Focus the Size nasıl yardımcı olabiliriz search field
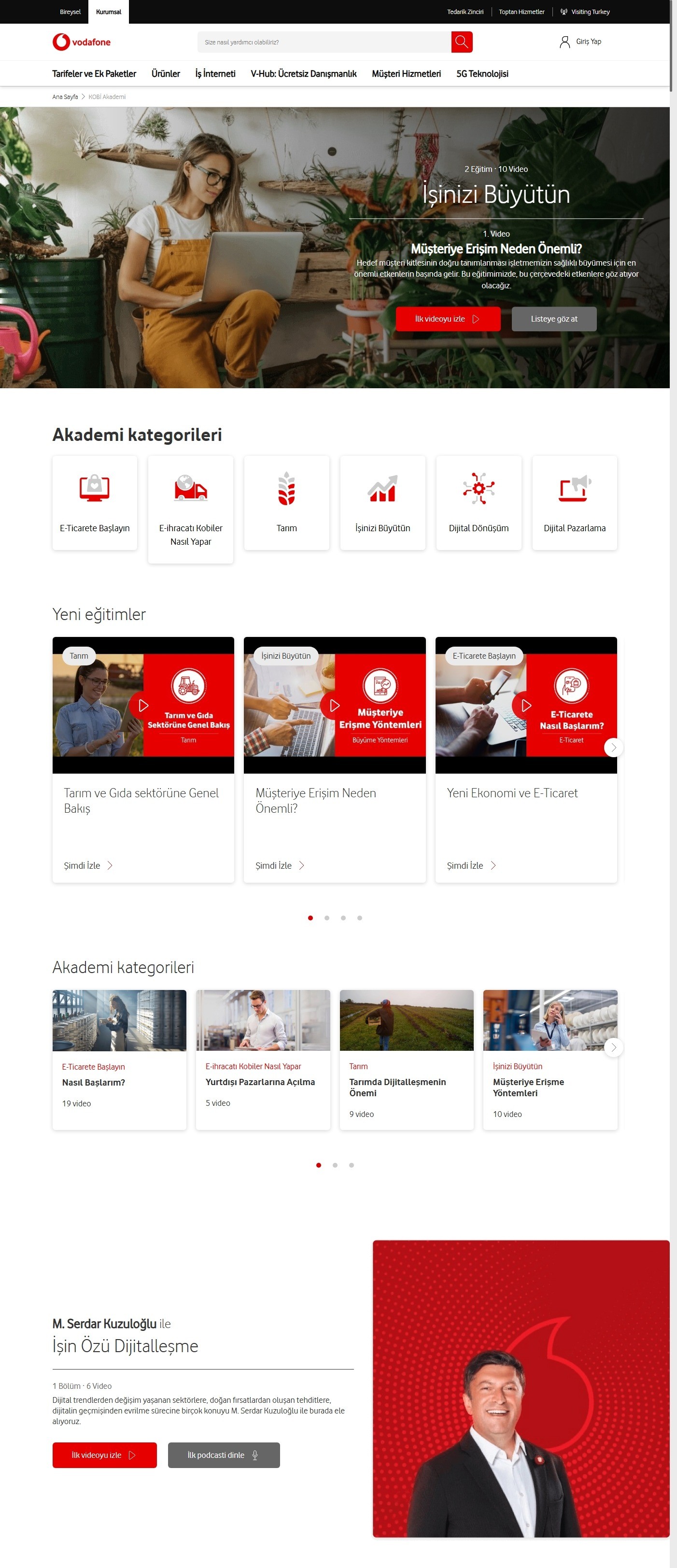Screen dimensions: 677x1568 pos(324,42)
